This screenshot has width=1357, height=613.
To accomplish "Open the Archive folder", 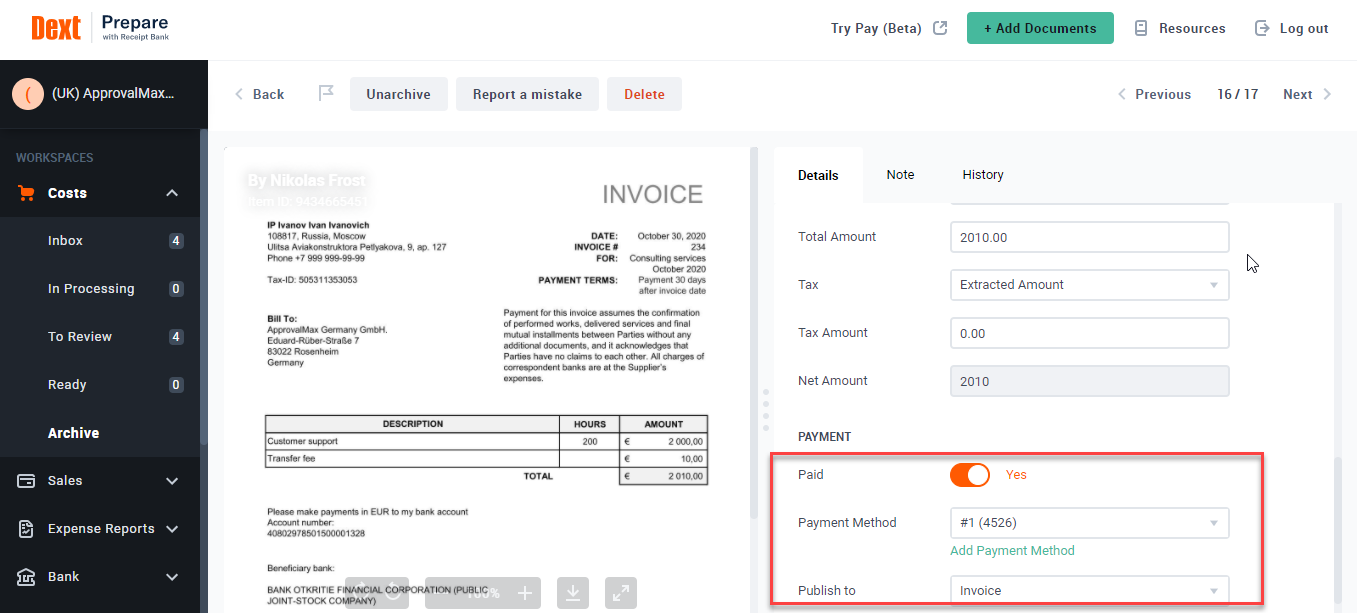I will 100,433.
